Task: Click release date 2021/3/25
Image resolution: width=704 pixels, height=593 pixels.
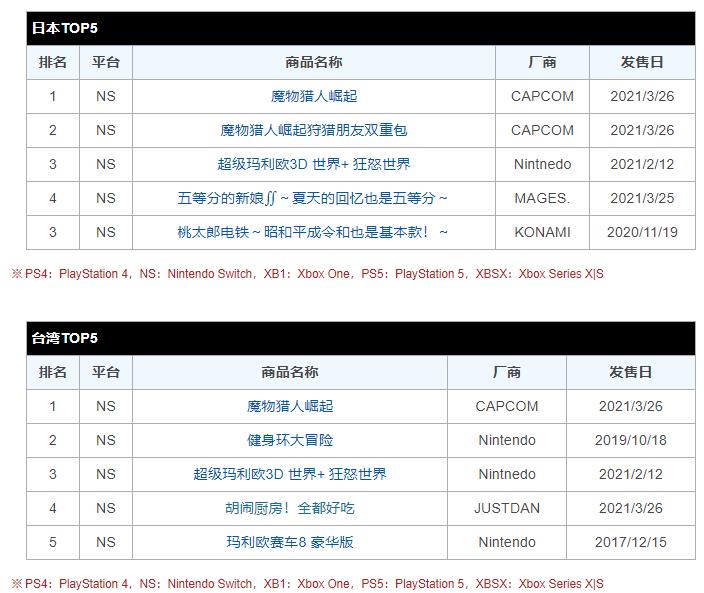Action: [x=642, y=198]
